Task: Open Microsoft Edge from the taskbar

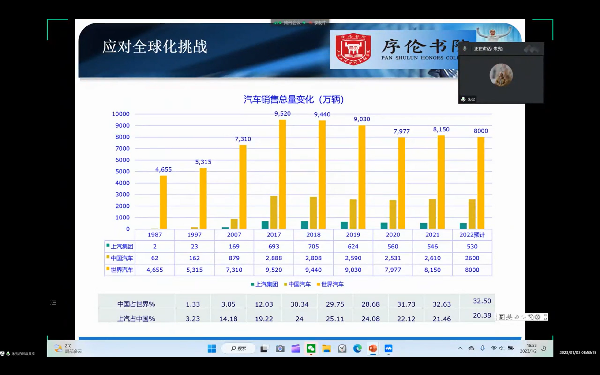Action: click(357, 349)
